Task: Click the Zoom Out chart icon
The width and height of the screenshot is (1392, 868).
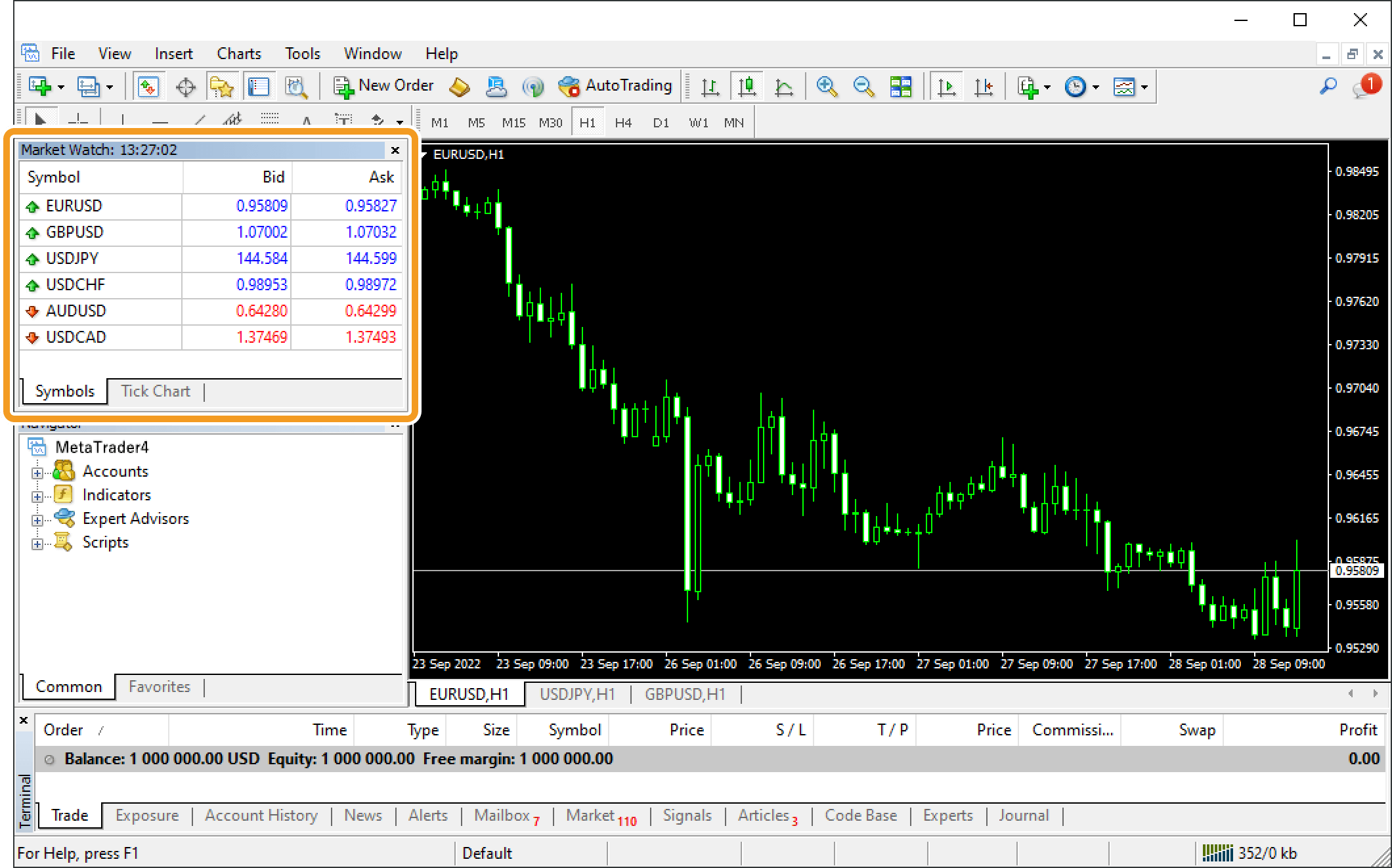Action: click(x=863, y=86)
